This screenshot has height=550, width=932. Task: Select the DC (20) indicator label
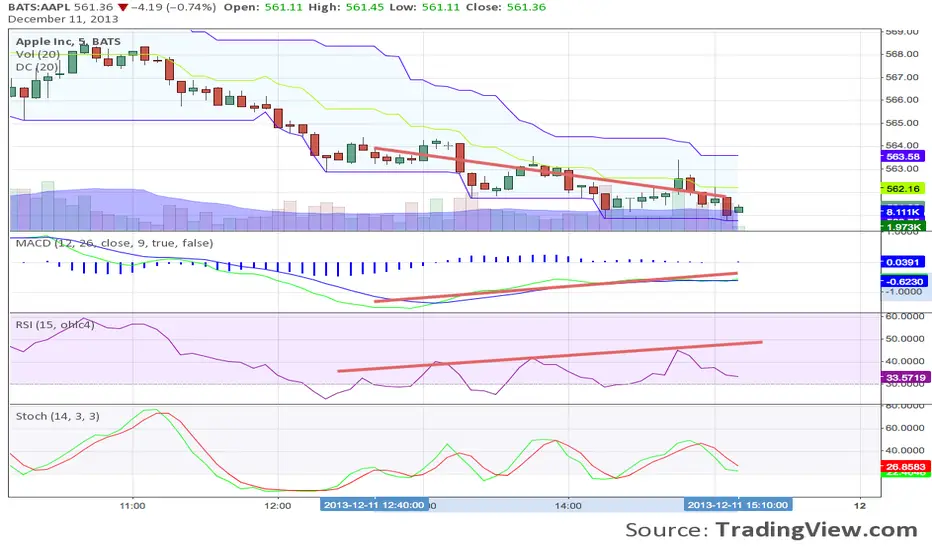coord(37,67)
